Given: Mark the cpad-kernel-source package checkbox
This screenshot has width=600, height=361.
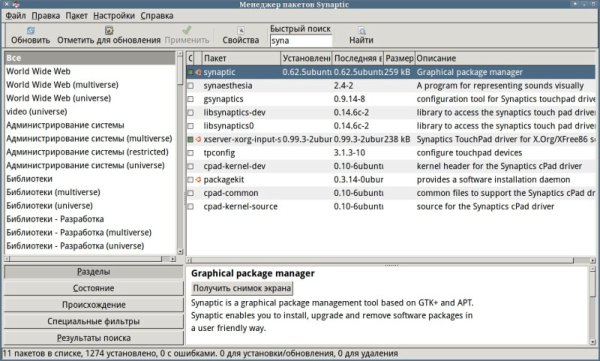Looking at the screenshot, I should [191, 206].
